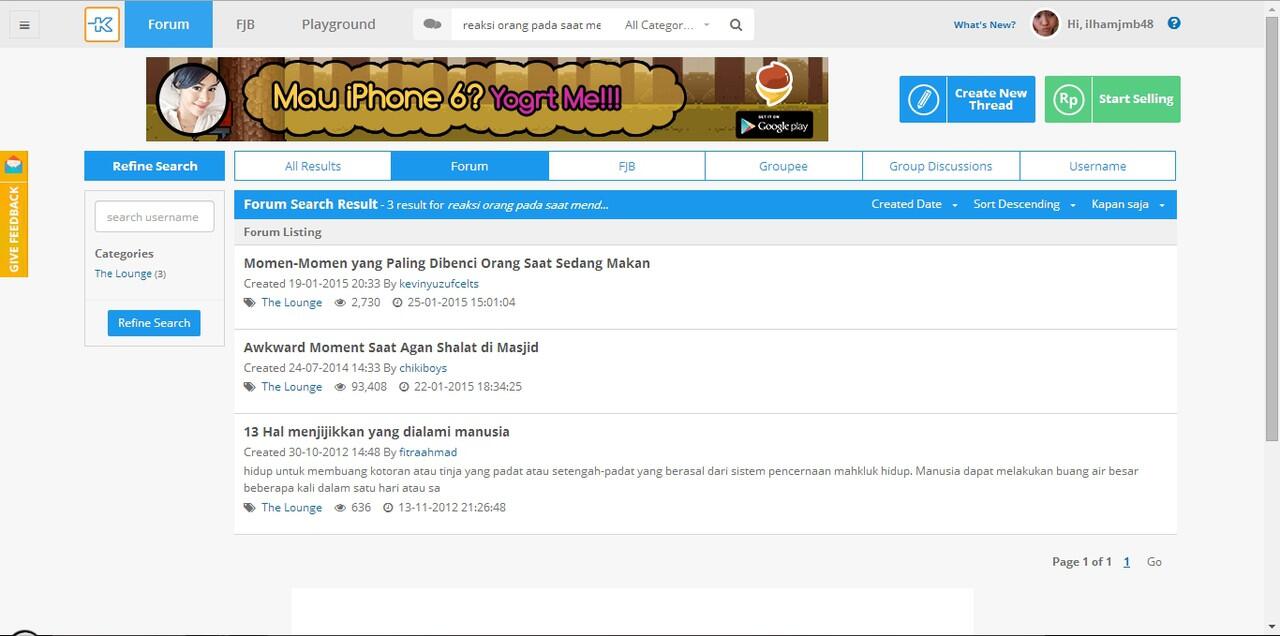Screen dimensions: 1280x636
Task: Click the Mau iPhone 6 banner ad
Action: click(x=487, y=99)
